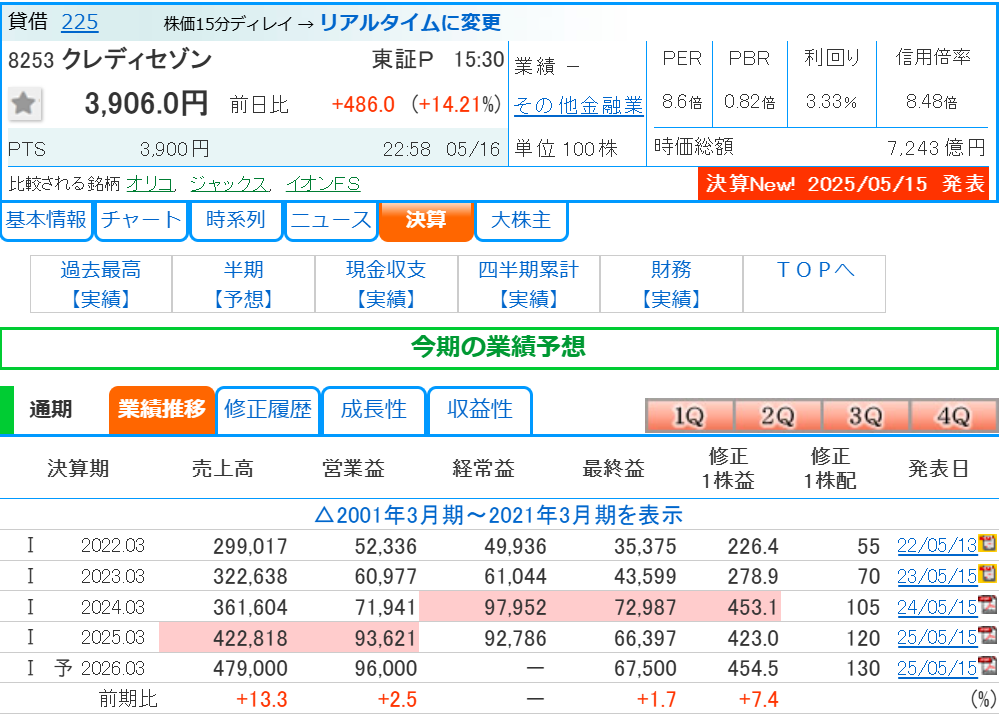The width and height of the screenshot is (1000, 717).
Task: Click the 2Q quarter button
Action: (777, 416)
